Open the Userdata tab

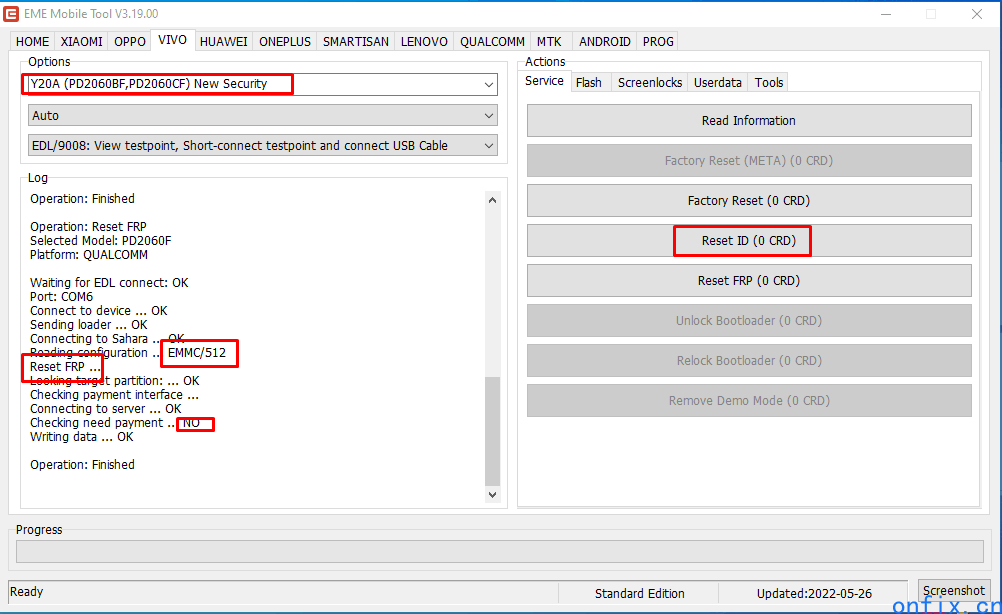(718, 83)
